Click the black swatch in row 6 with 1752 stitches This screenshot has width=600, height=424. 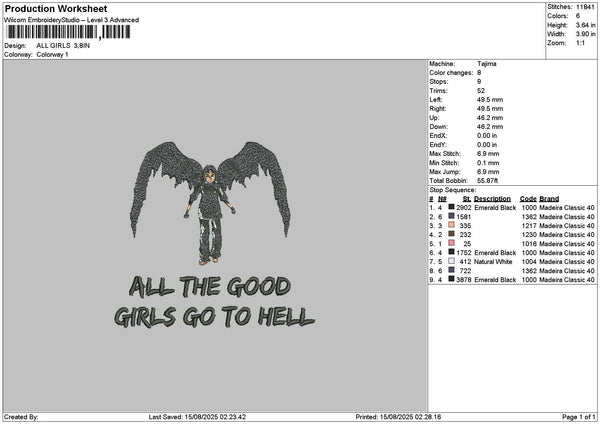pos(452,252)
